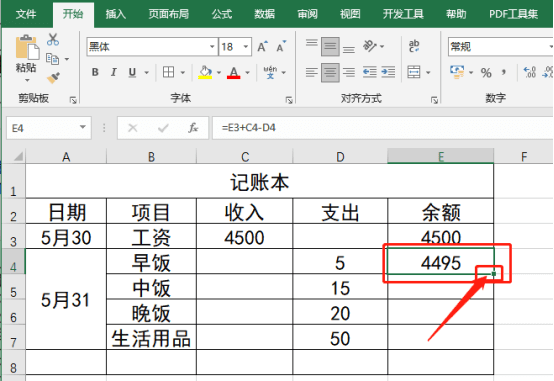Align text right
The height and width of the screenshot is (381, 554).
point(349,72)
